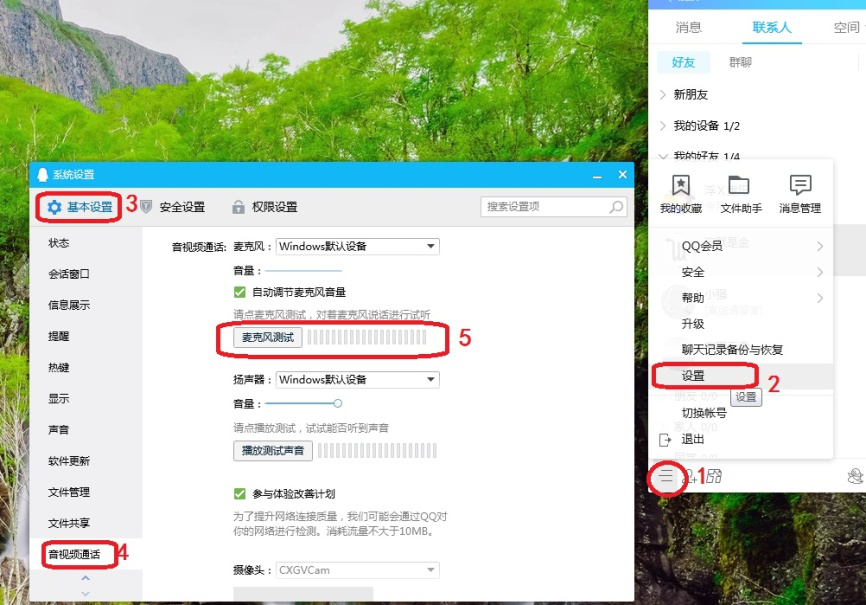Select 文件管理 in settings sidebar
This screenshot has height=605, width=866.
click(69, 492)
